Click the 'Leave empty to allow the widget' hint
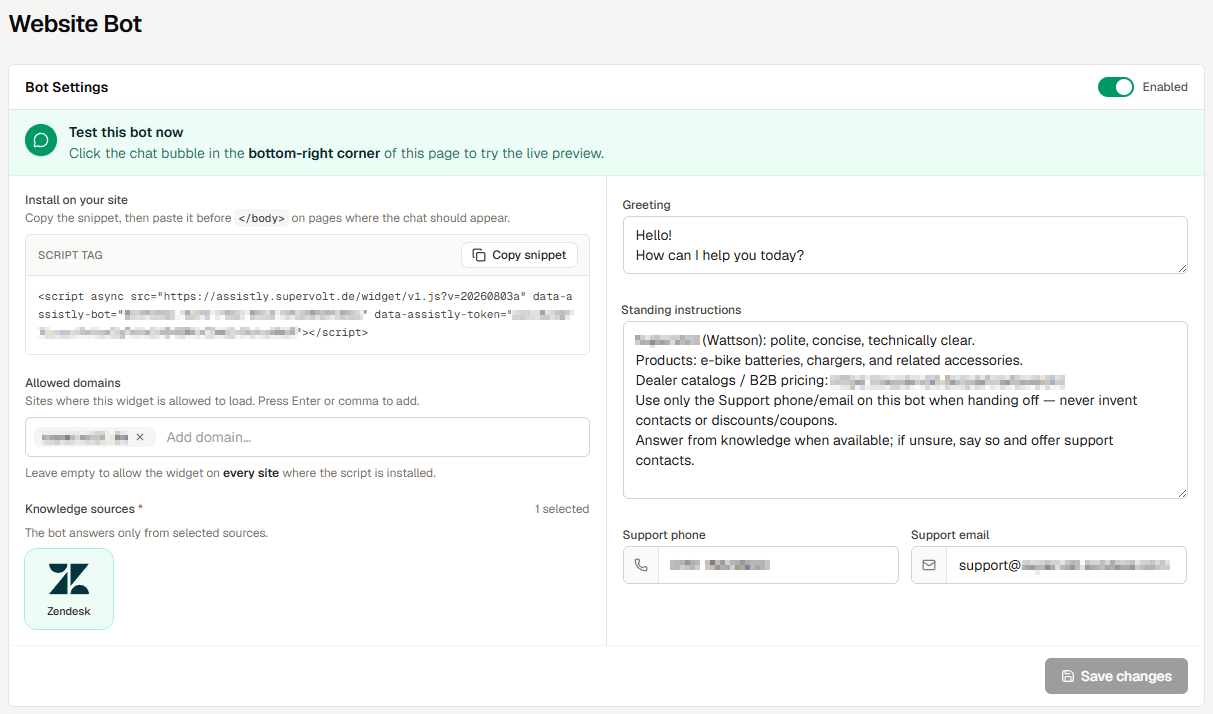Image resolution: width=1213 pixels, height=714 pixels. (x=230, y=473)
